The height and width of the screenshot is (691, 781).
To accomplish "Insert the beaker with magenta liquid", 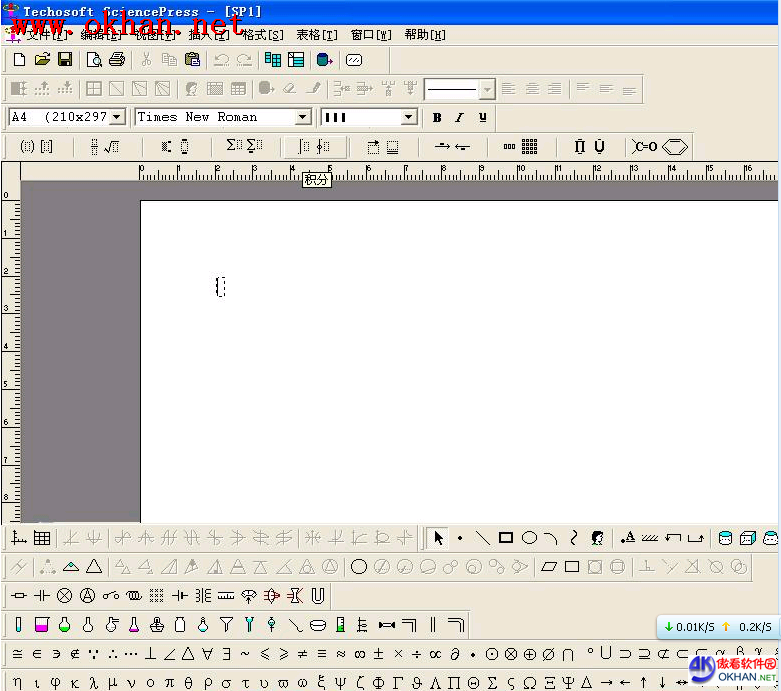I will 42,624.
